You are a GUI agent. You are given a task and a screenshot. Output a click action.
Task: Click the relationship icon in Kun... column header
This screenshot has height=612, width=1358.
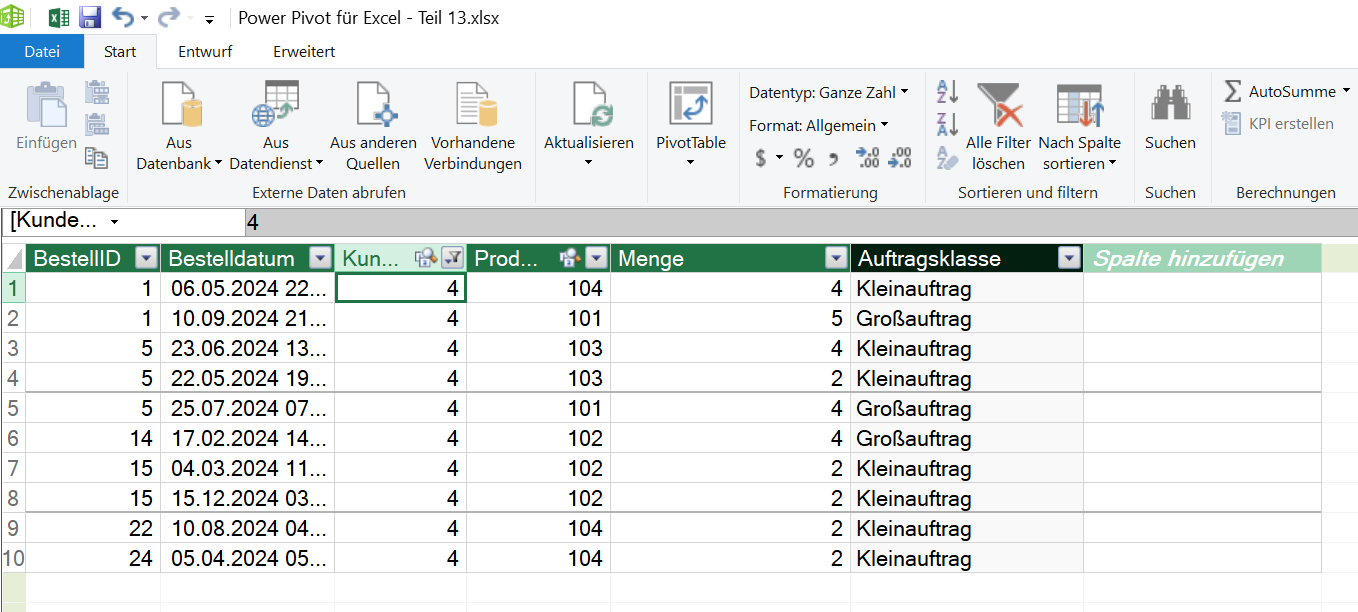(x=424, y=259)
